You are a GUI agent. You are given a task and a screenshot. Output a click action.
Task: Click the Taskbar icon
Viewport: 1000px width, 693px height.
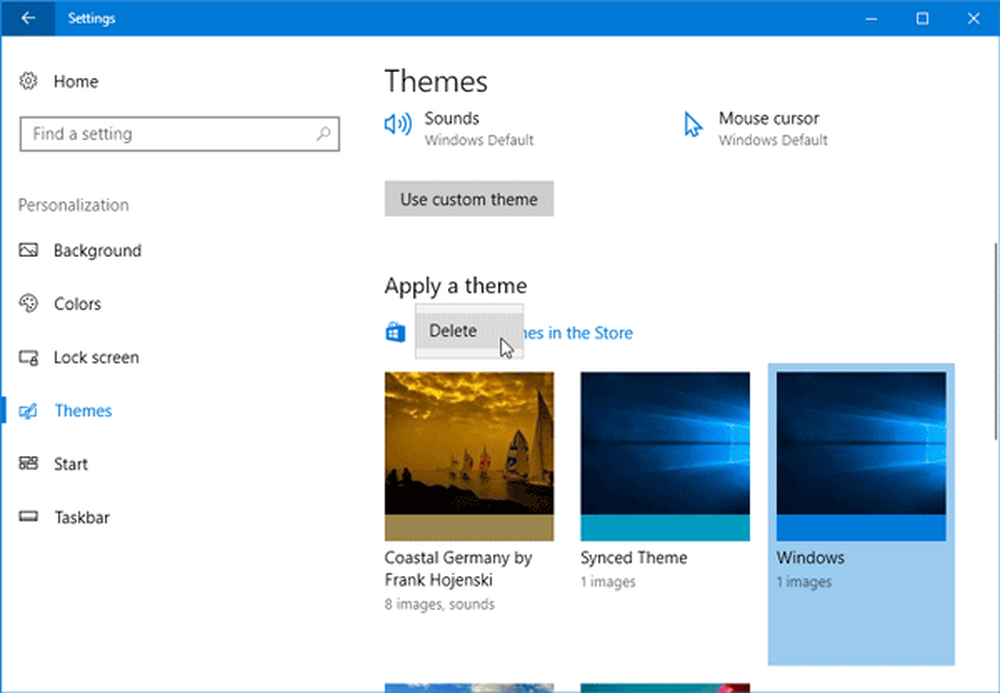[28, 516]
